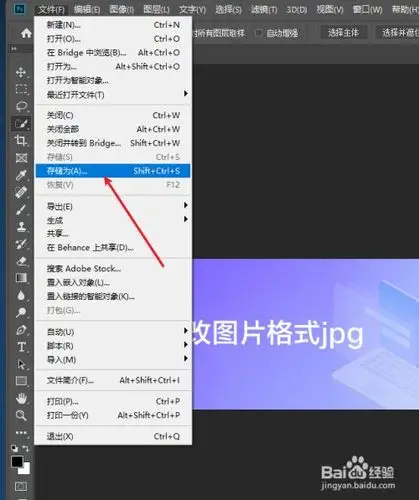This screenshot has width=419, height=500.
Task: Expand the 导出(E) submenu arrow
Action: 186,205
